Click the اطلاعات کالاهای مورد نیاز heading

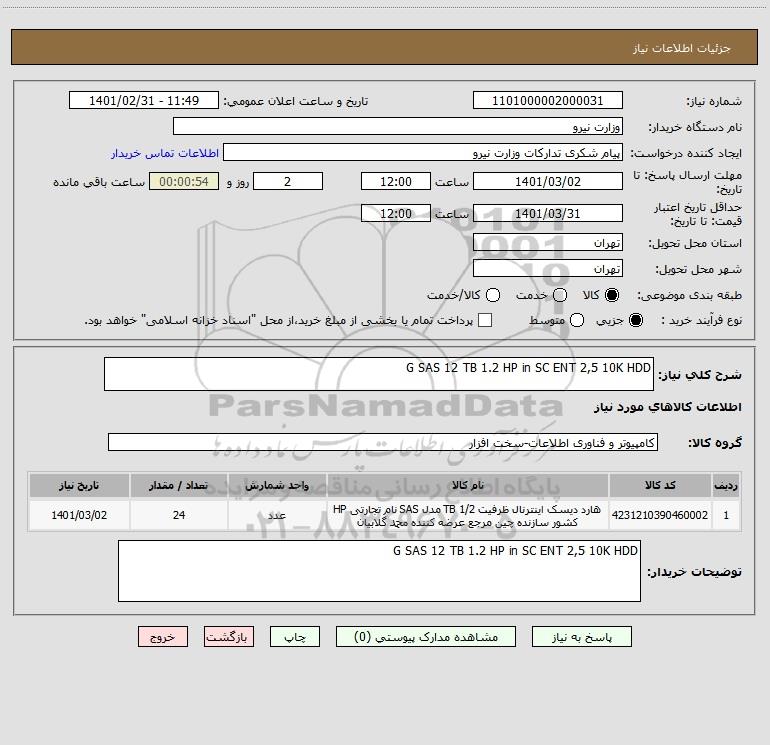(668, 407)
